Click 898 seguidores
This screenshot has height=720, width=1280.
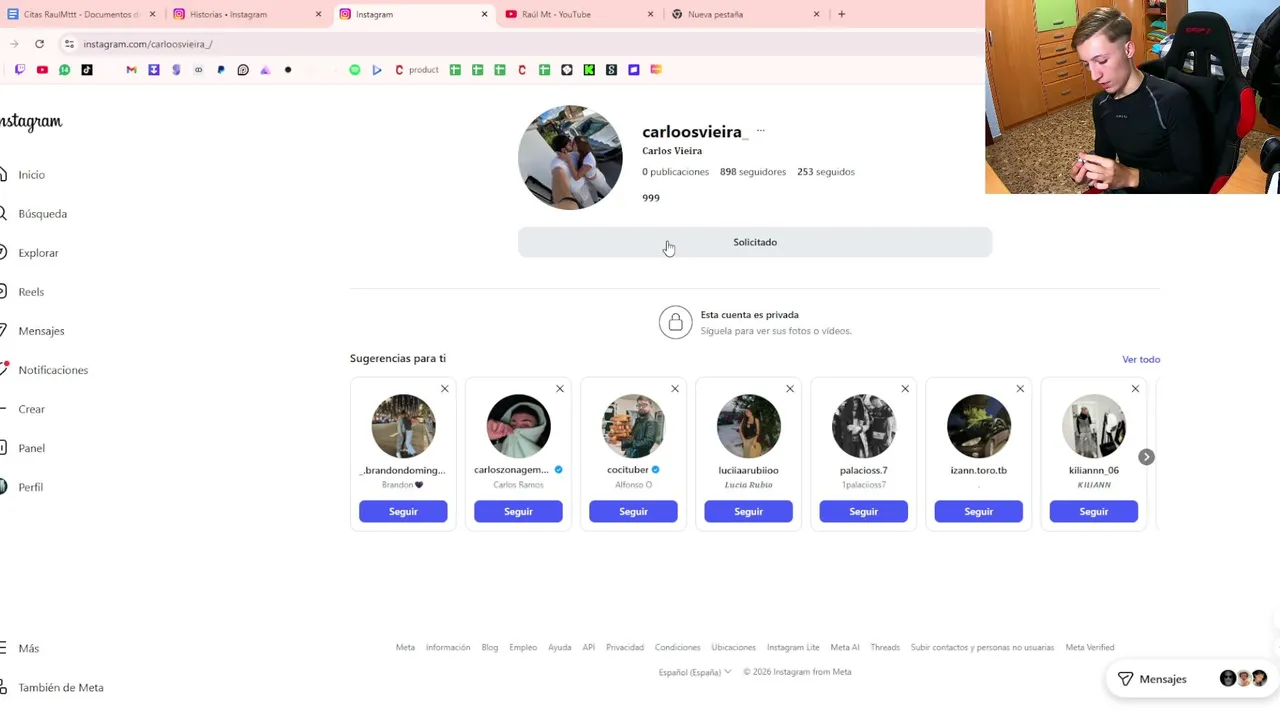coord(753,172)
